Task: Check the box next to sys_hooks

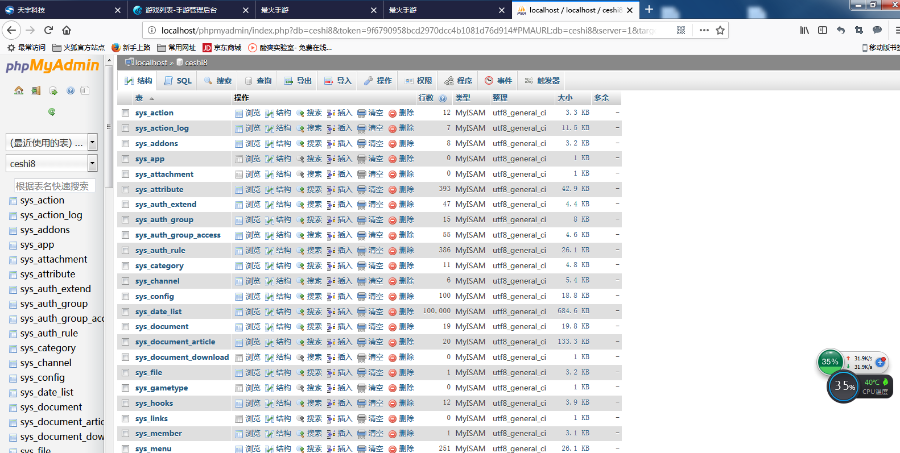Action: point(125,403)
